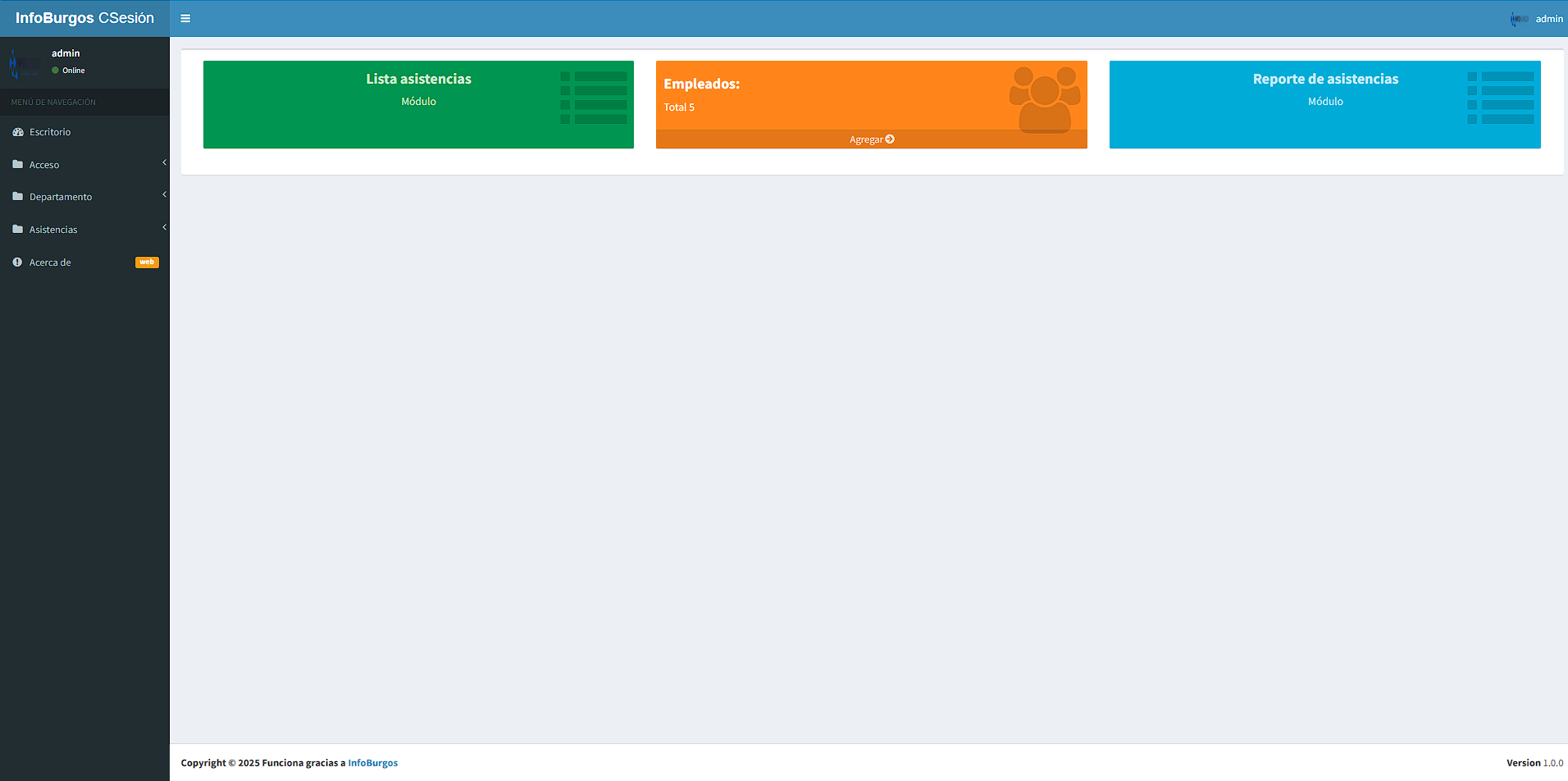Image resolution: width=1568 pixels, height=781 pixels.
Task: Click the Escritorio dashboard icon
Action: [x=18, y=132]
